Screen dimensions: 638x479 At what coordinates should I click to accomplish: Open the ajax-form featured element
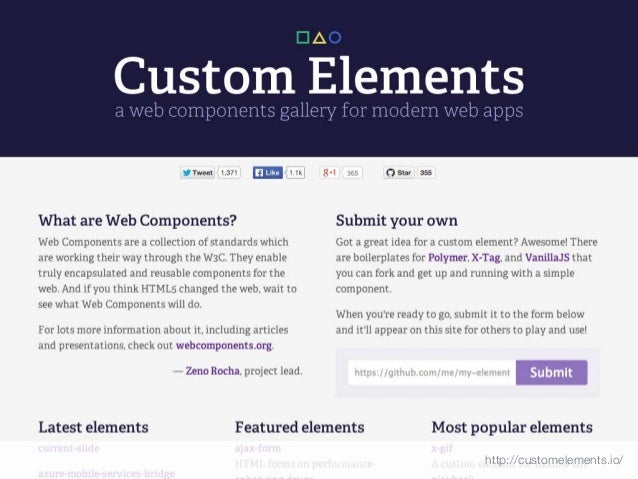258,448
